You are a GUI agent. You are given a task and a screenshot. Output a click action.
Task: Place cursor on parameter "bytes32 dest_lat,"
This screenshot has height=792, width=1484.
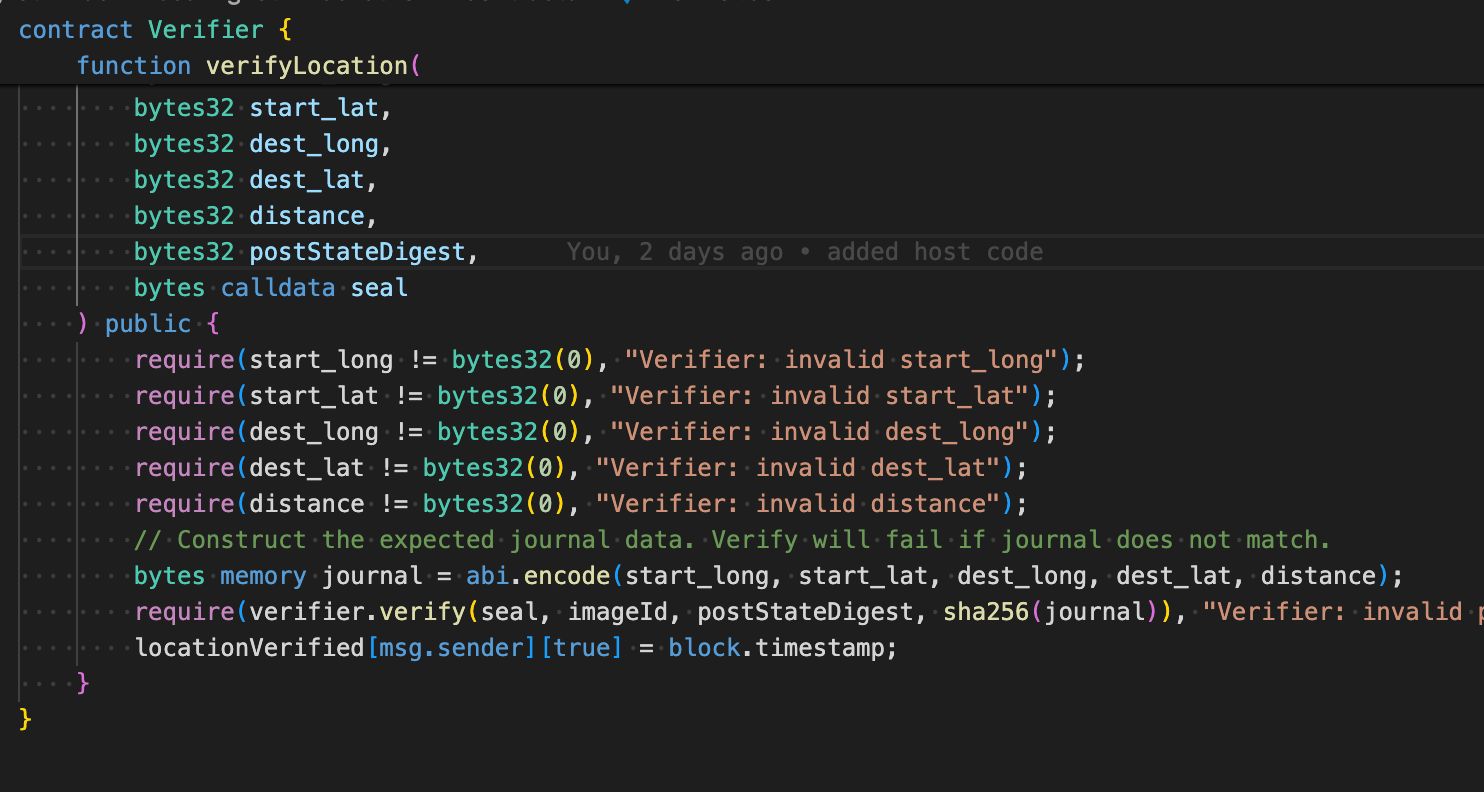256,180
